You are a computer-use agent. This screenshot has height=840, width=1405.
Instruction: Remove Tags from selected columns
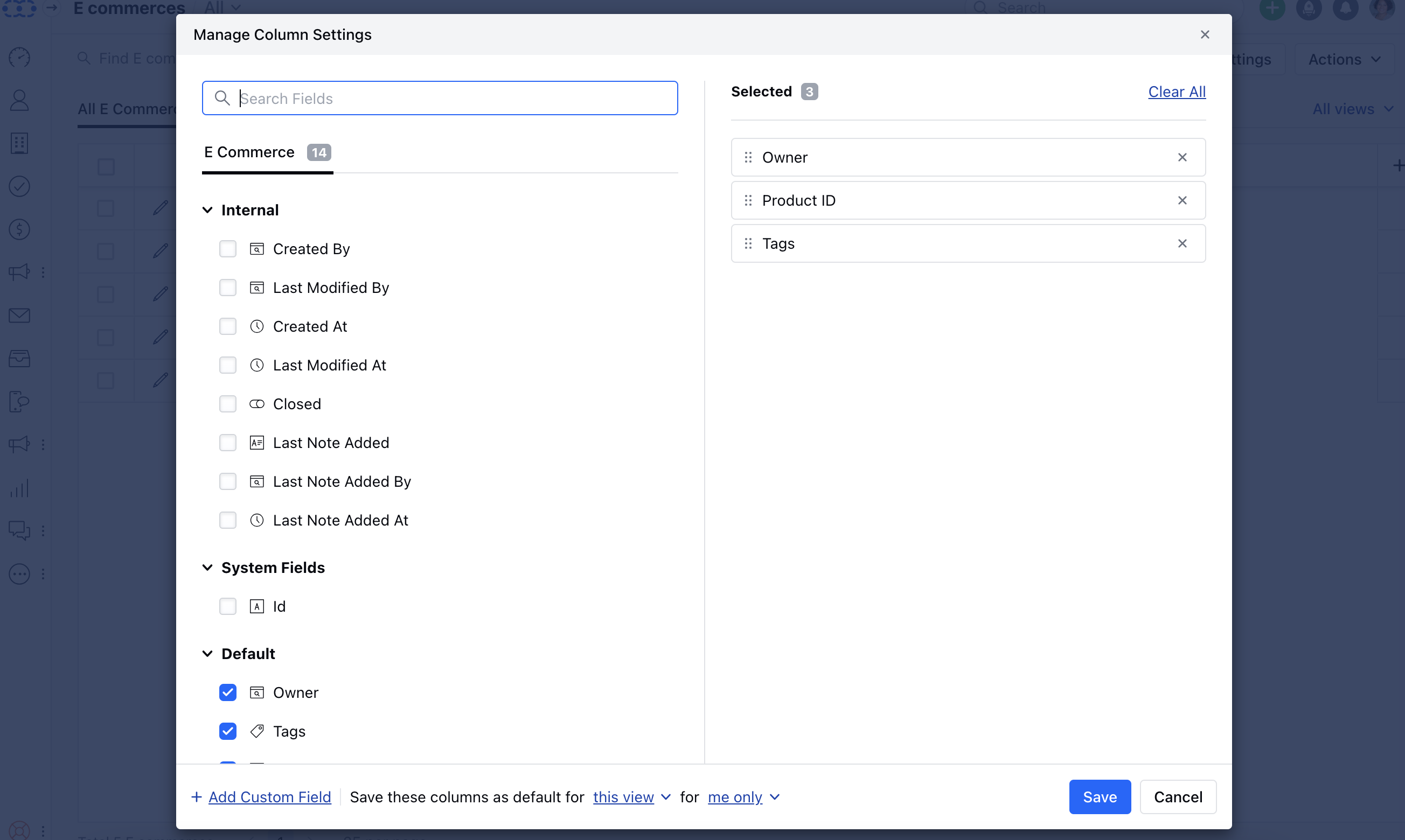(1182, 243)
